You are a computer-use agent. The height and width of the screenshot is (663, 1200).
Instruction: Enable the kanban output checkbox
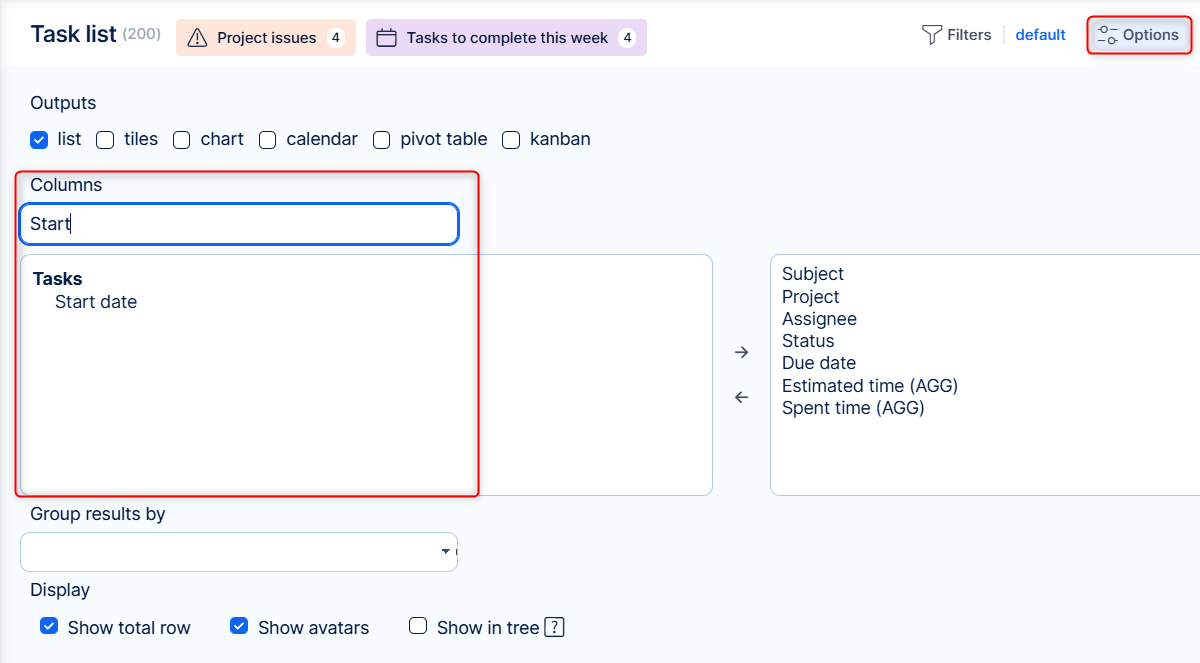[511, 140]
